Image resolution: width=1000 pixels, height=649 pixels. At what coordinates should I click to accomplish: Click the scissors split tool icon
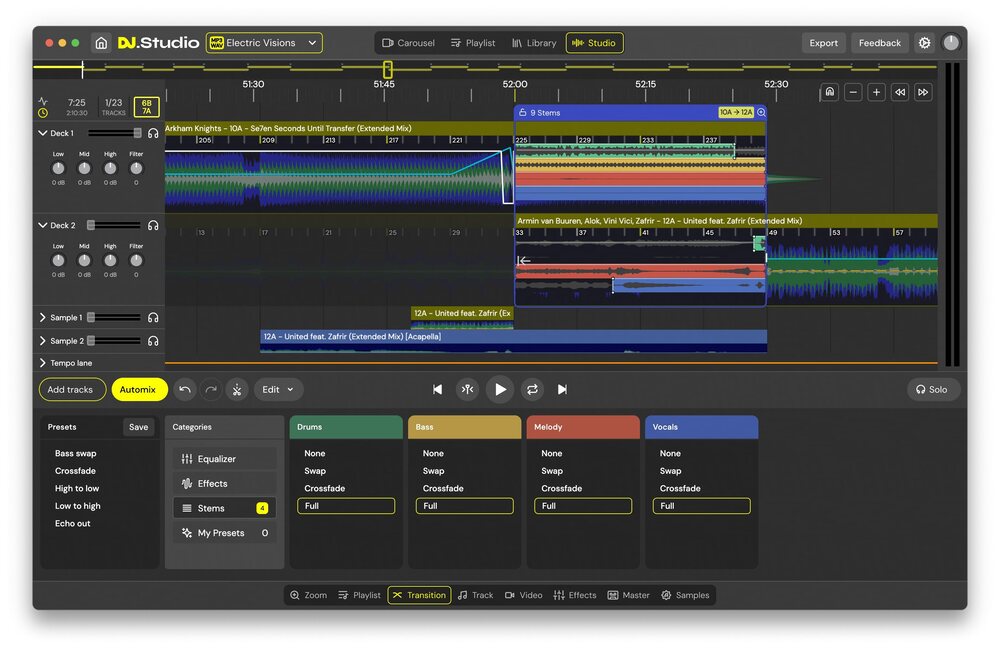click(x=236, y=390)
